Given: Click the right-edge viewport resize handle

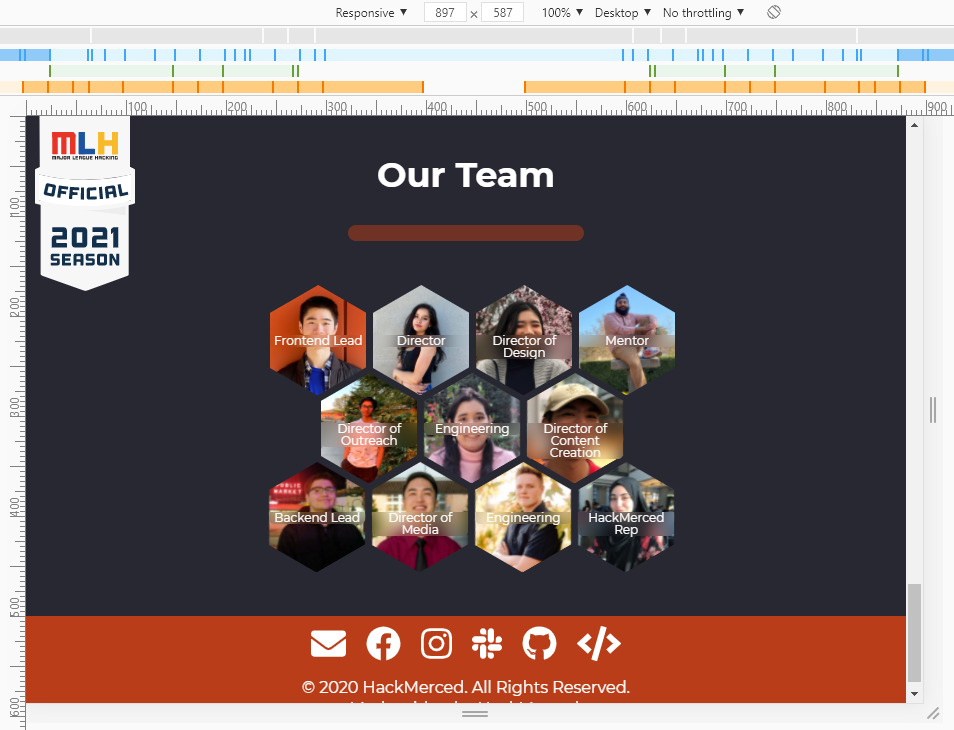Looking at the screenshot, I should coord(933,410).
